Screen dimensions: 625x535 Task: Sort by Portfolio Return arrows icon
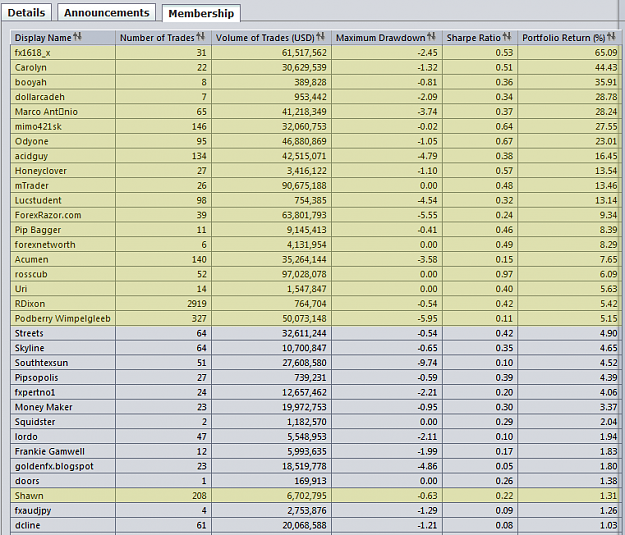click(611, 37)
